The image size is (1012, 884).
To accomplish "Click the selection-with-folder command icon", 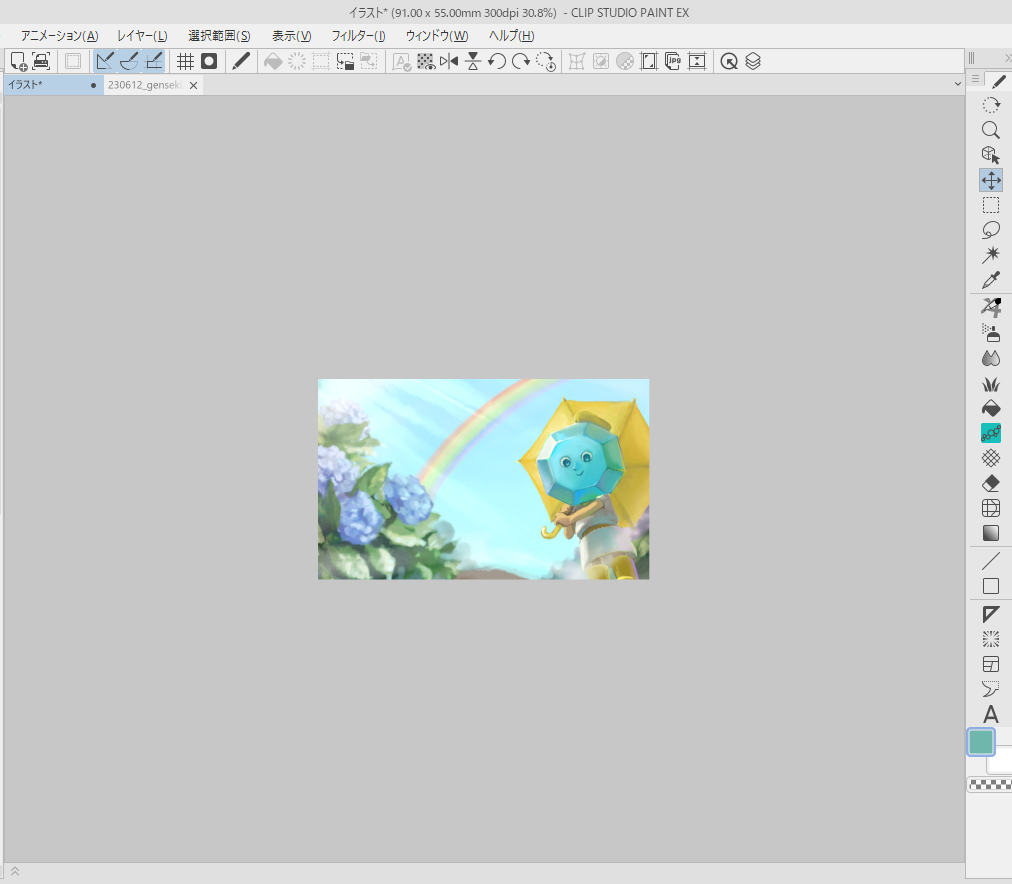I will (x=345, y=61).
